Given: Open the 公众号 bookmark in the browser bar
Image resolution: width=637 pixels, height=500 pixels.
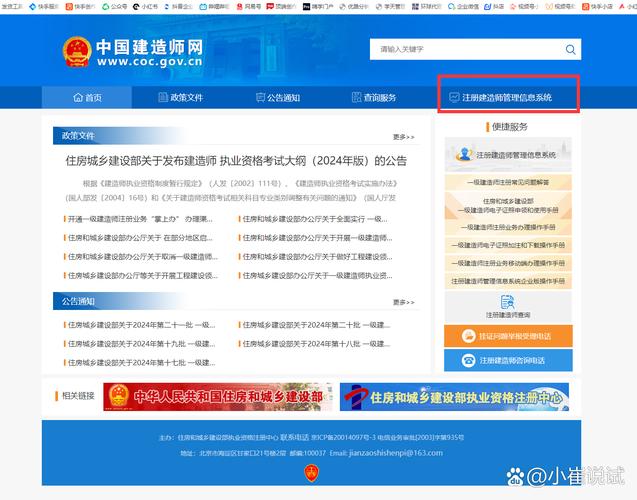Looking at the screenshot, I should tap(115, 6).
